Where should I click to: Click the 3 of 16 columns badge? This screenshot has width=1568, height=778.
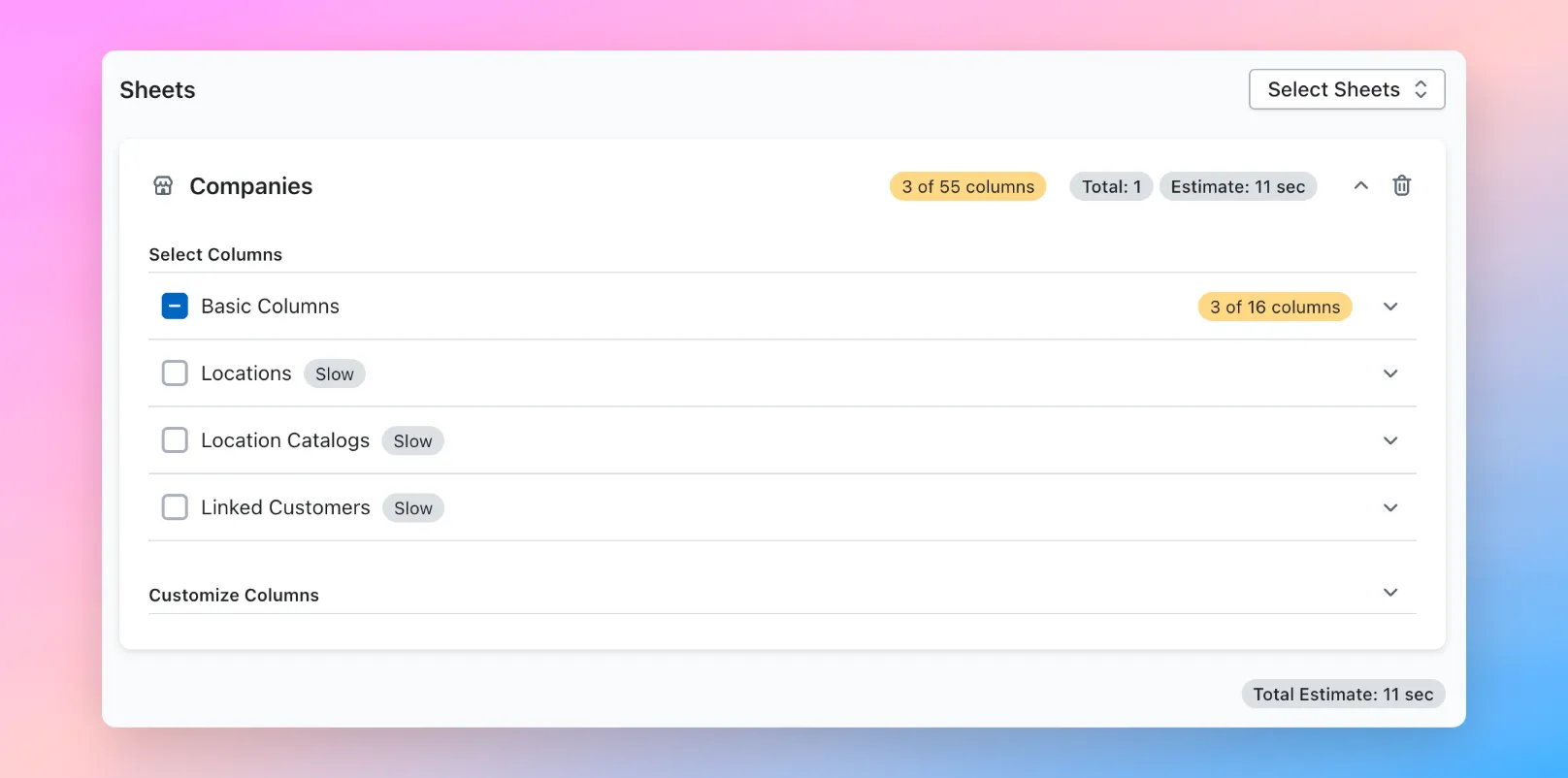(1275, 307)
